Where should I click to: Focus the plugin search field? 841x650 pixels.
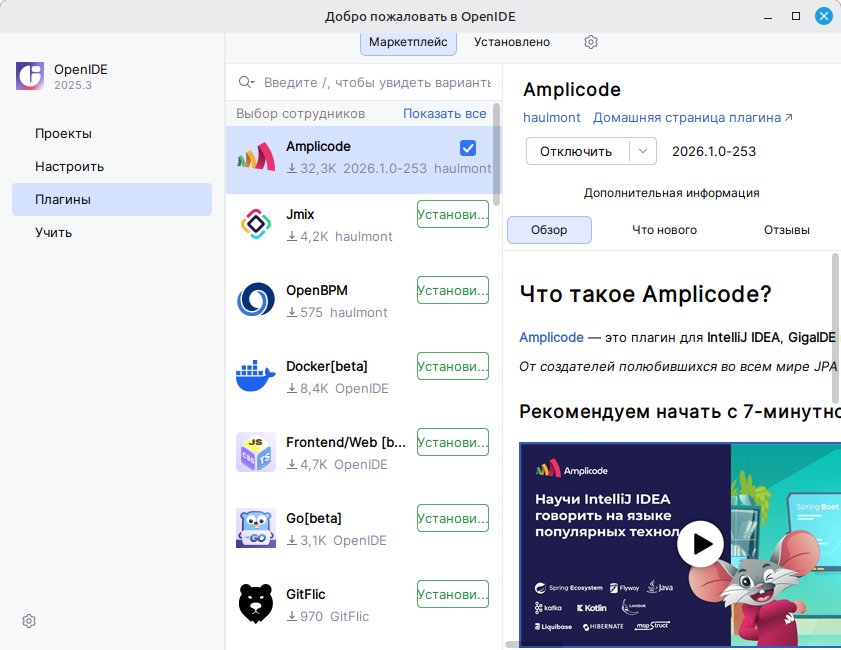click(x=377, y=82)
